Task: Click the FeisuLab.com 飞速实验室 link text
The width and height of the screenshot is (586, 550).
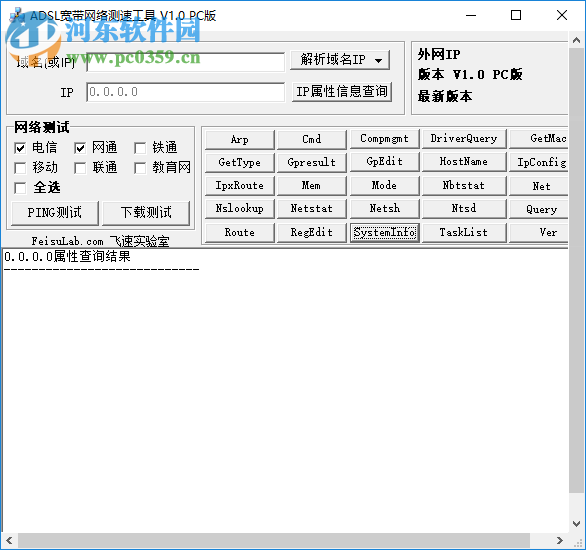Action: point(100,241)
